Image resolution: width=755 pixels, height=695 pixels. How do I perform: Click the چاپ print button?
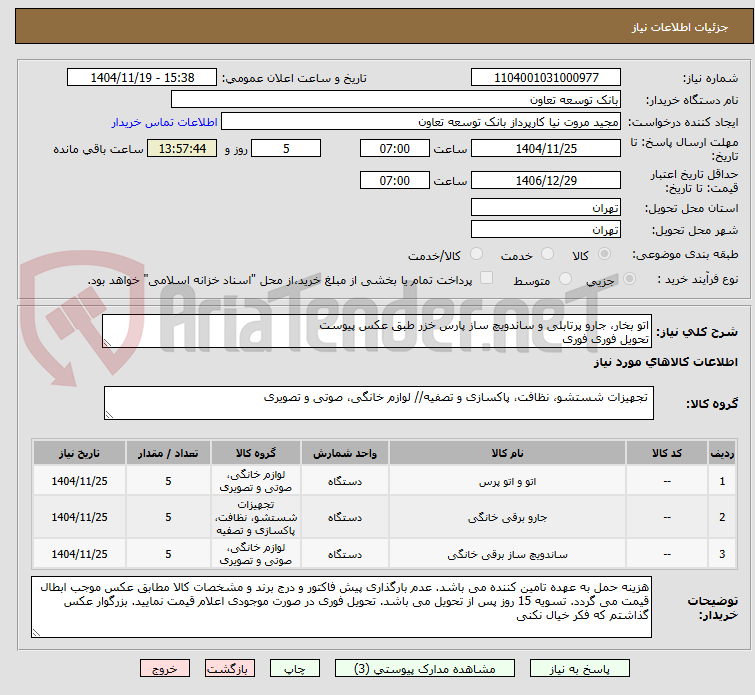click(x=295, y=669)
